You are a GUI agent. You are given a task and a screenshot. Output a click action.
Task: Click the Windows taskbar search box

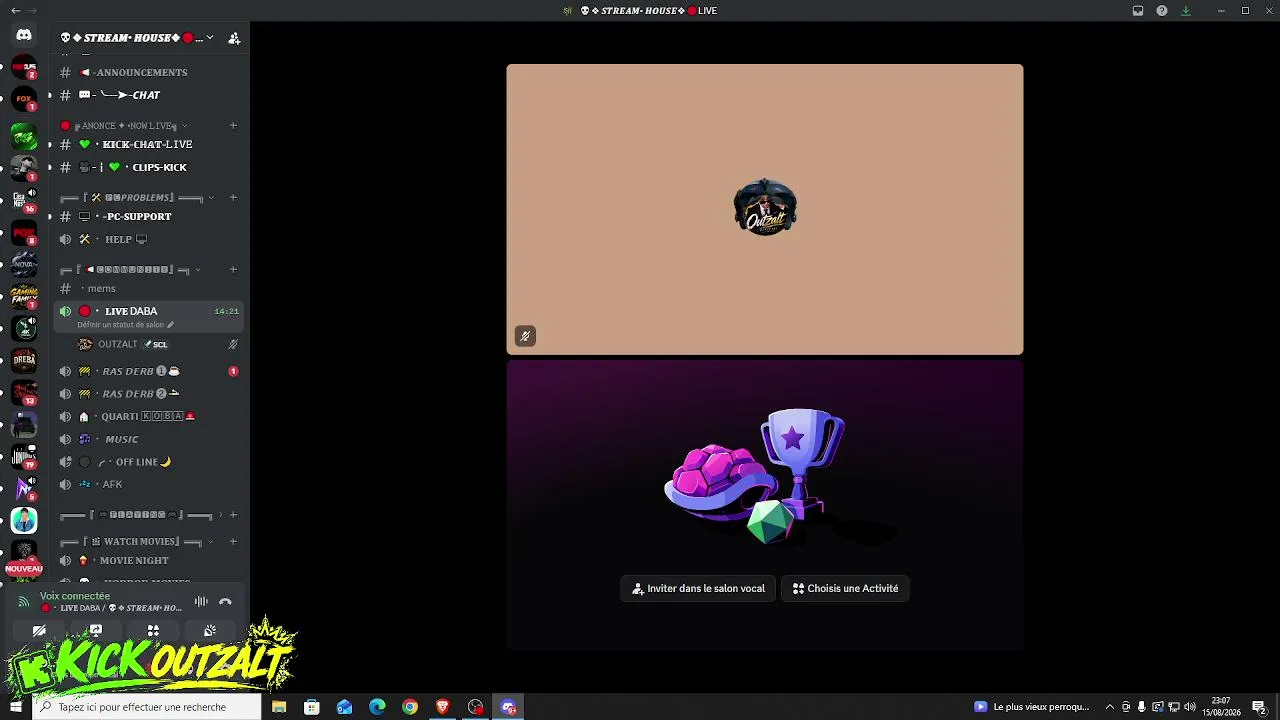(x=147, y=707)
